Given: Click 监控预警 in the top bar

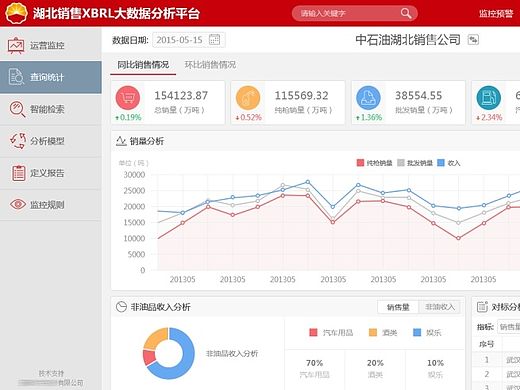Looking at the screenshot, I should 496,14.
